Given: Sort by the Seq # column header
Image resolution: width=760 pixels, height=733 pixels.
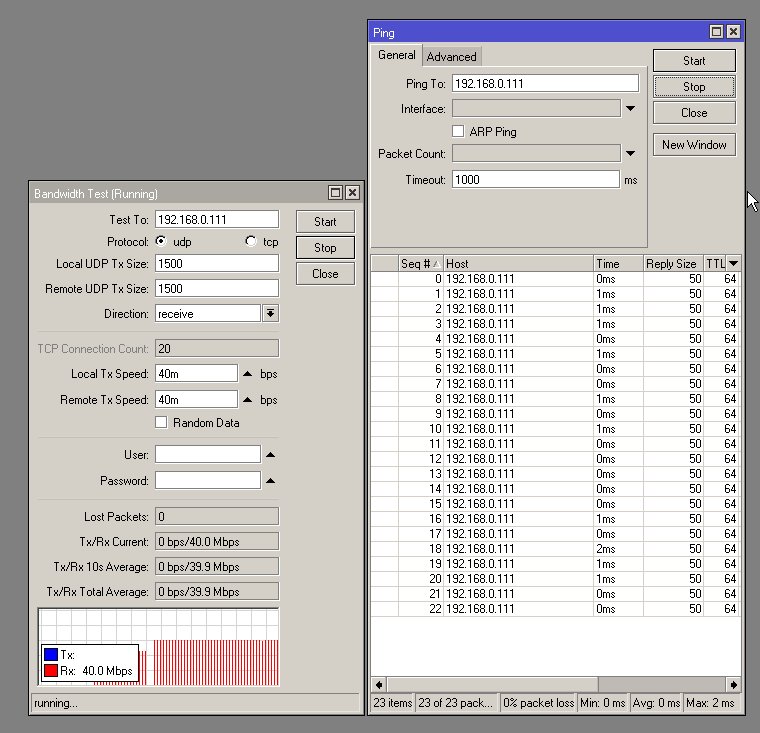Looking at the screenshot, I should click(x=421, y=264).
